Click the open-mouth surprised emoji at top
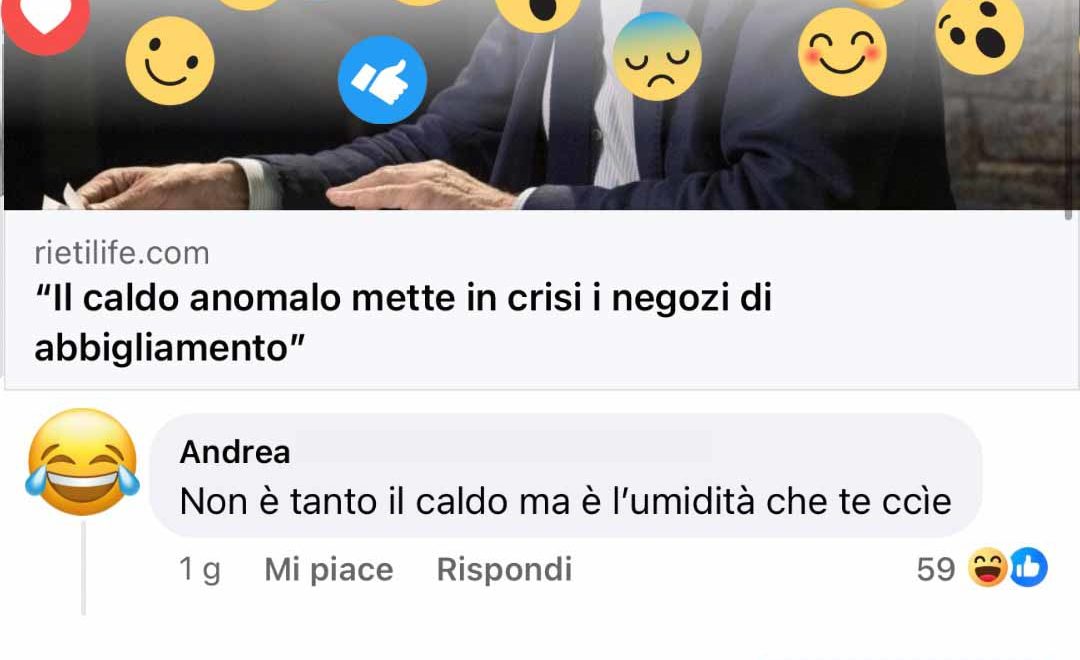1080x660 pixels. (538, 12)
